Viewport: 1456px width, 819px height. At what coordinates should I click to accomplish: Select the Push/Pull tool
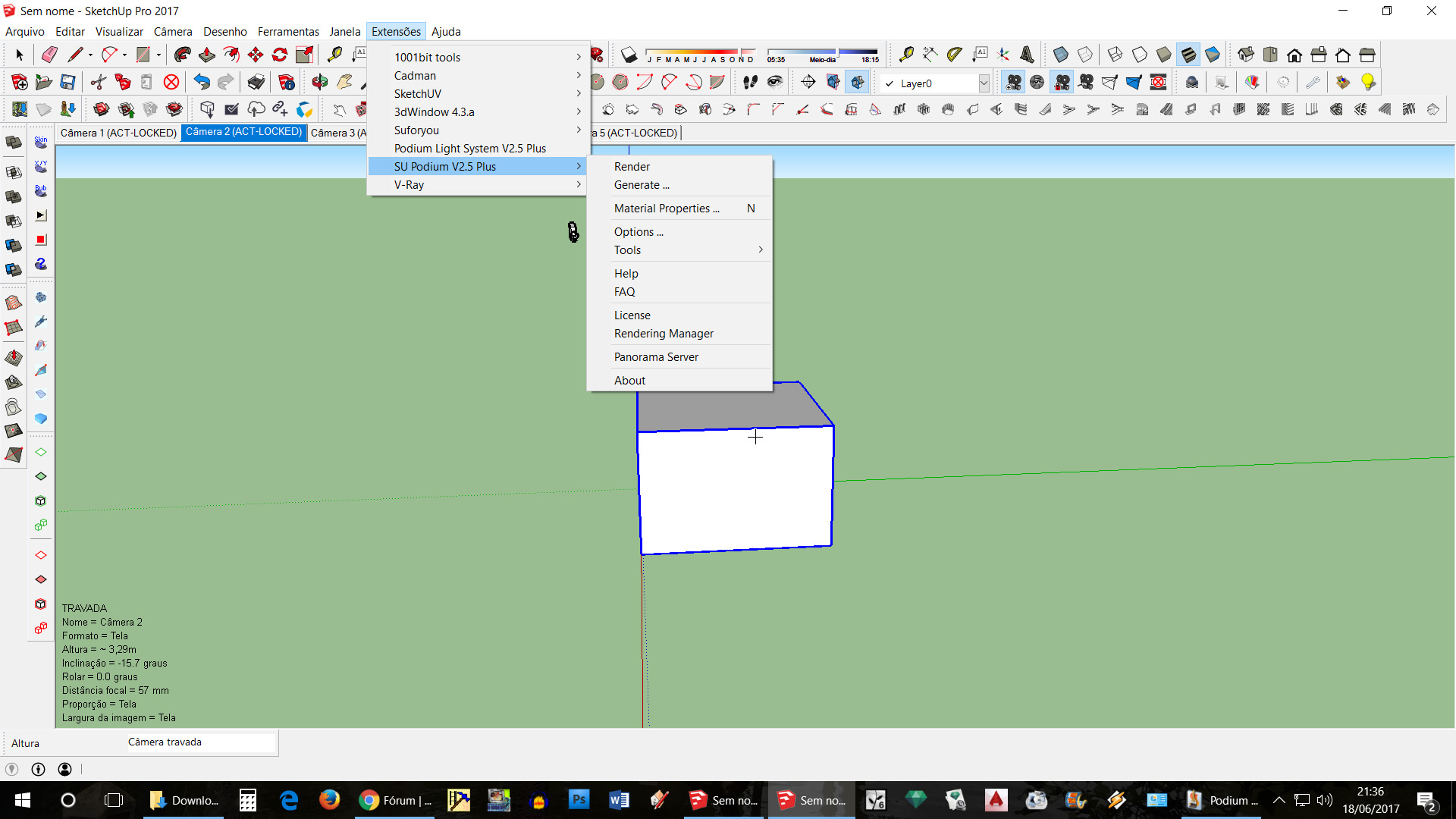[207, 55]
